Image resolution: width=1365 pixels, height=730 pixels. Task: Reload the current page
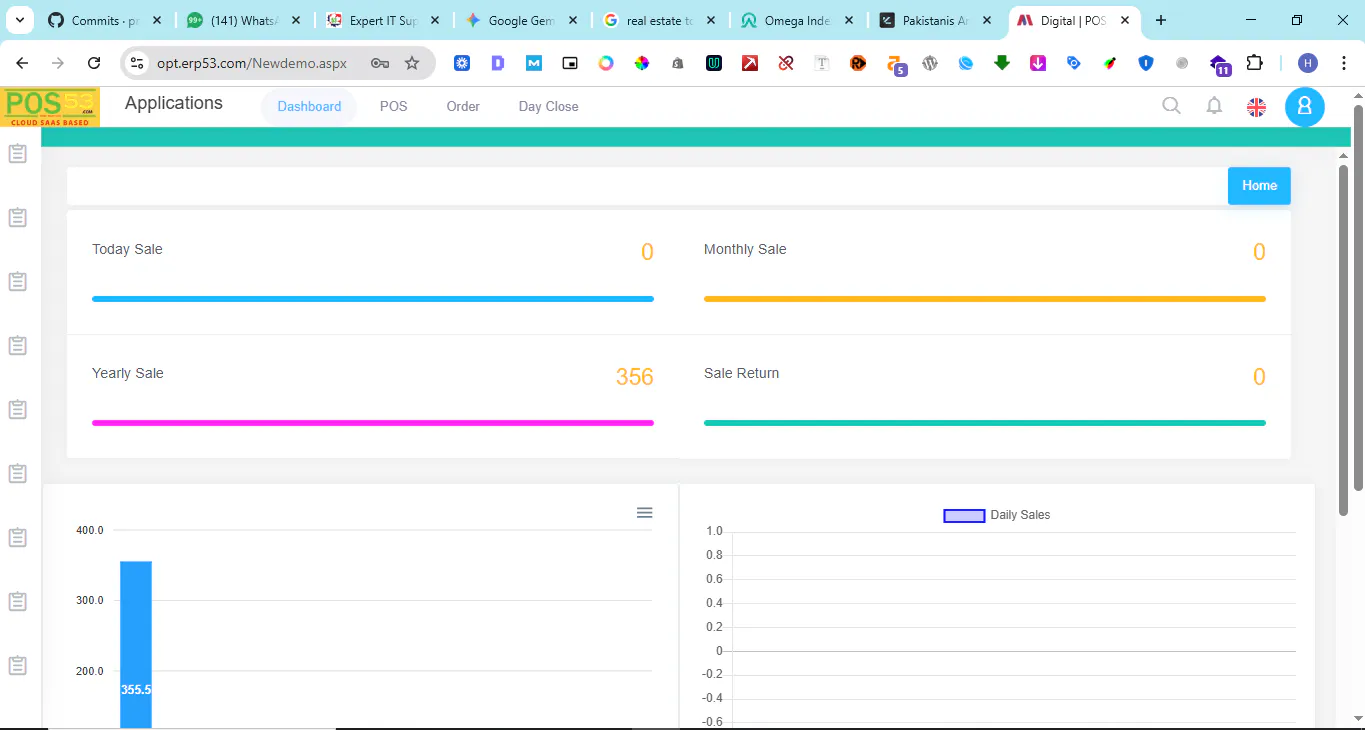coord(94,63)
